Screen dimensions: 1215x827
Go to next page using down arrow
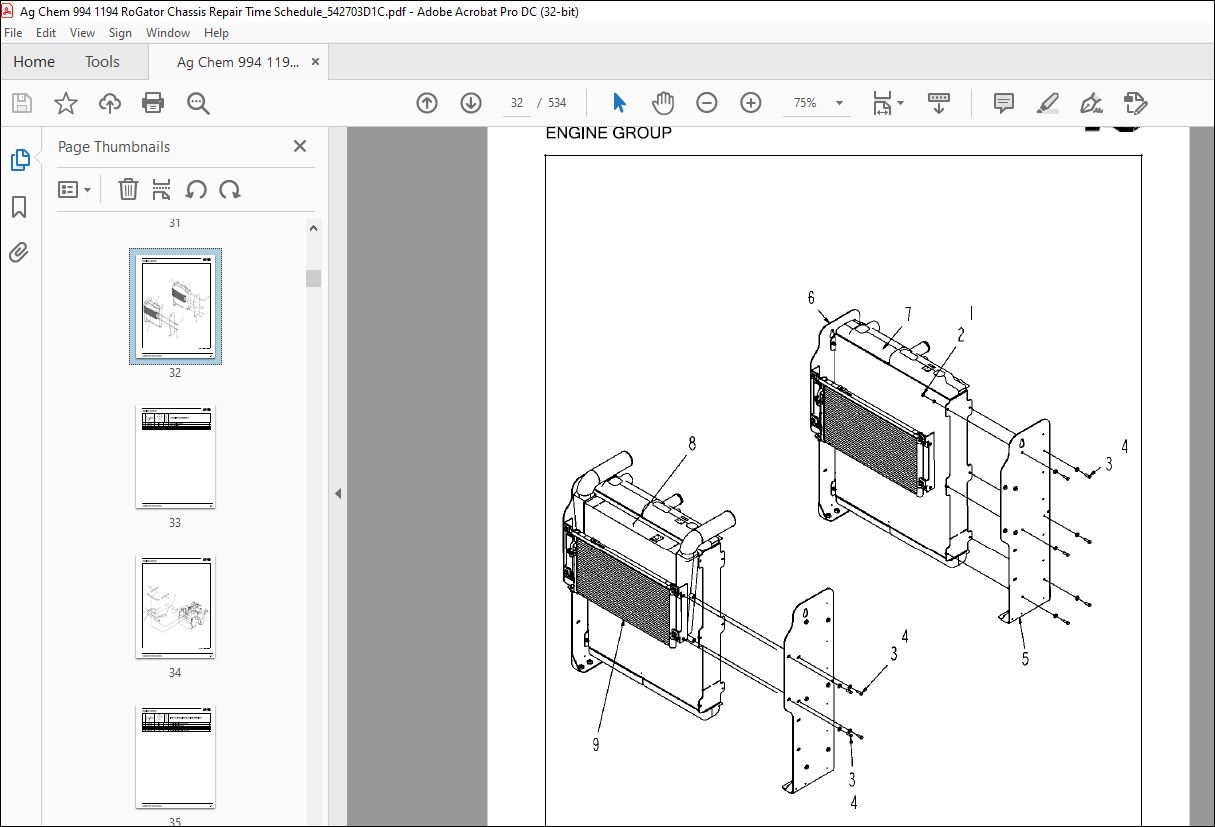click(471, 103)
